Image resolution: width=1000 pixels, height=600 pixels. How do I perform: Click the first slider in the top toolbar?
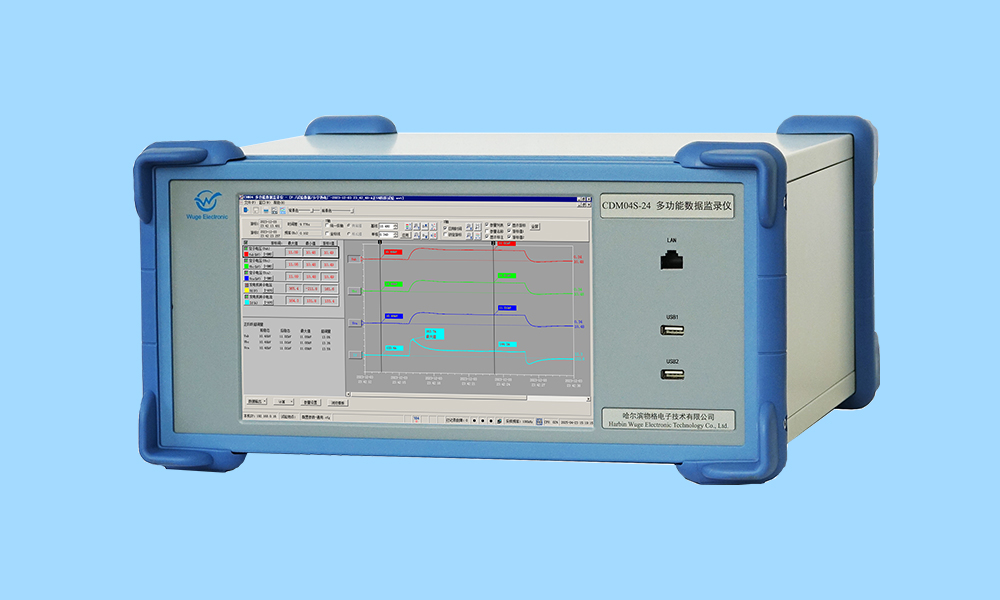click(x=298, y=211)
